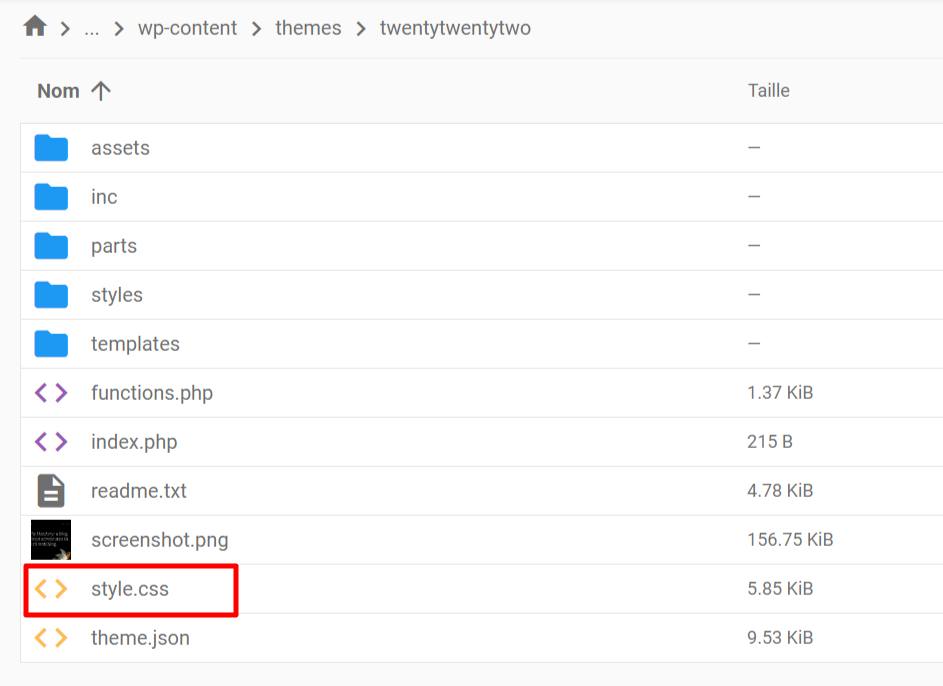This screenshot has height=686, width=943.
Task: Sort by the Nom column header
Action: 58,91
